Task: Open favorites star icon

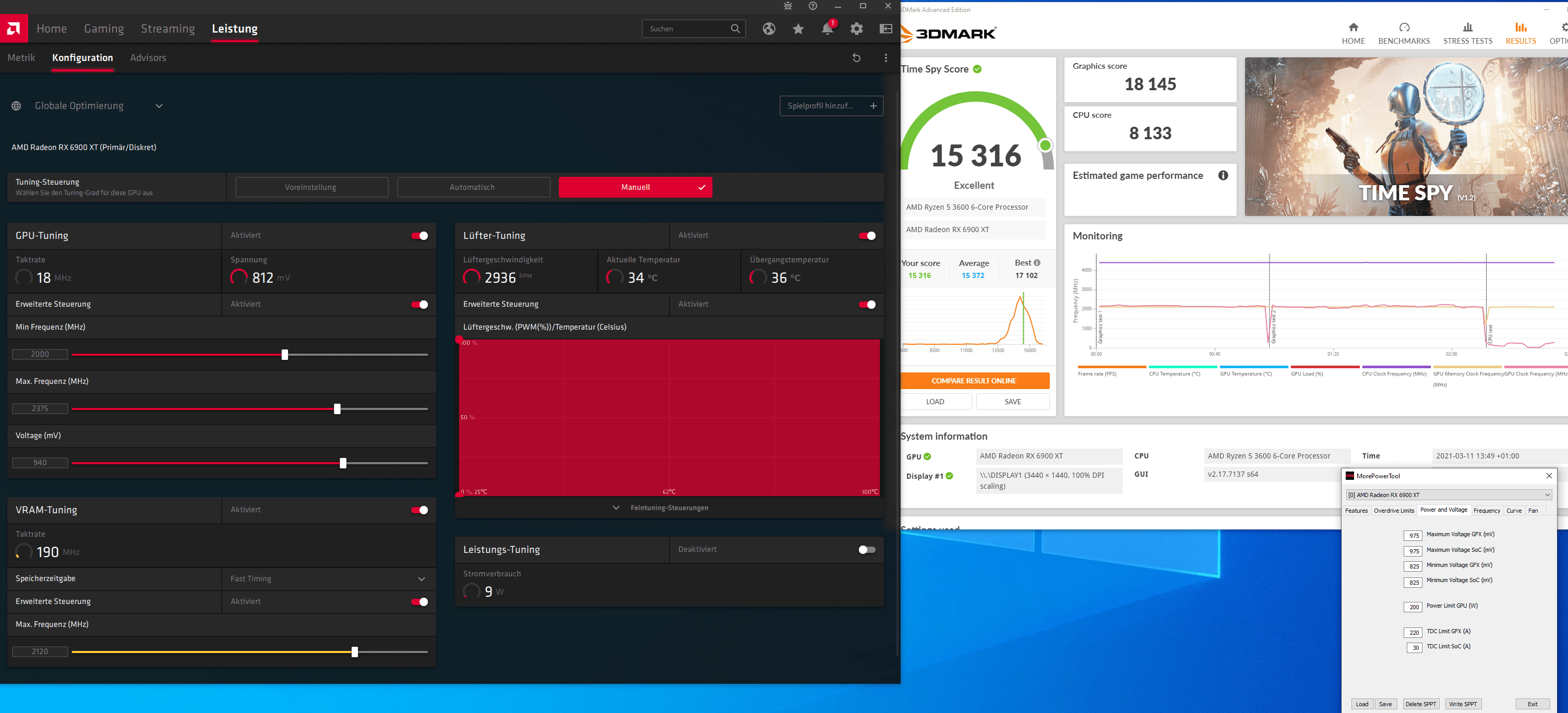Action: tap(798, 29)
